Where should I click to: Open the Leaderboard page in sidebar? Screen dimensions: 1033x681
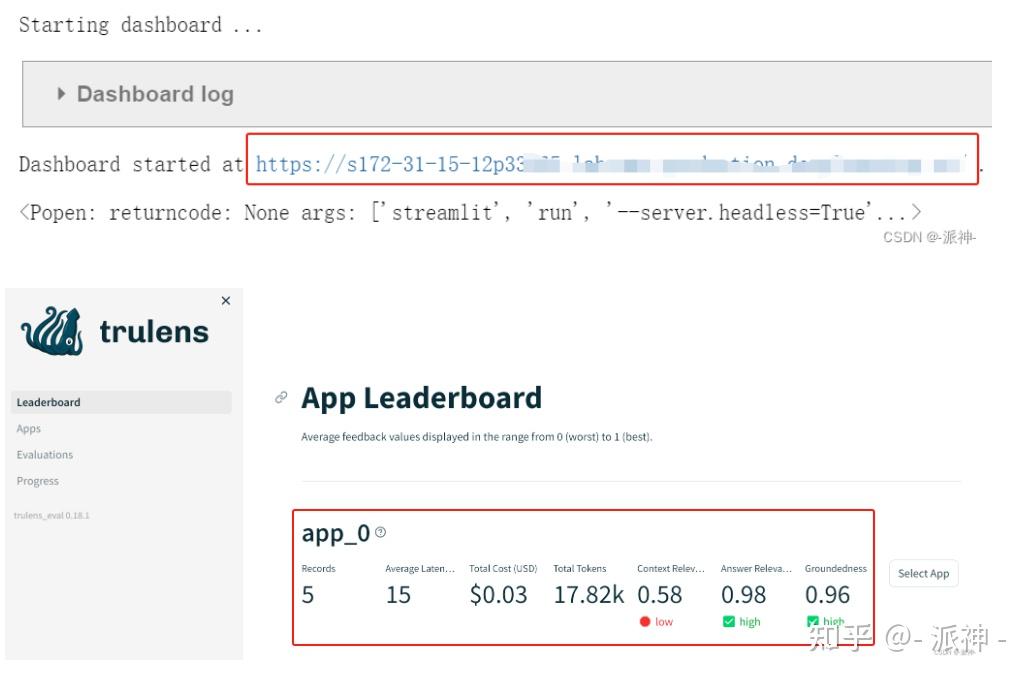49,403
